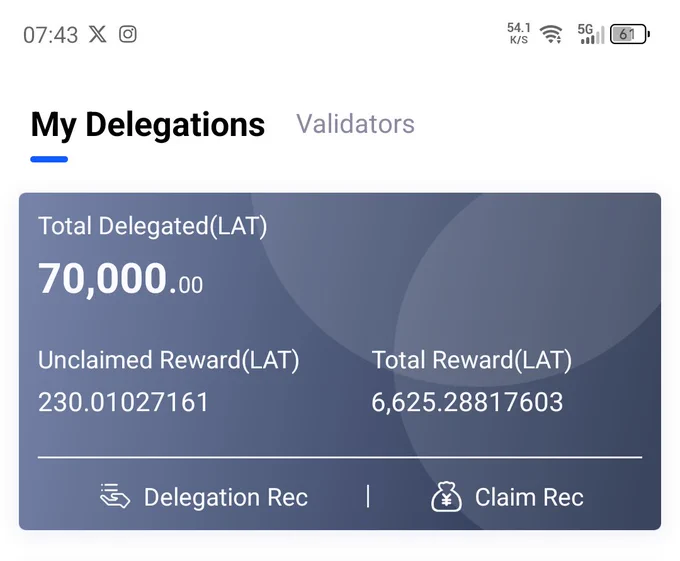
Task: Open Delegation Rec records
Action: point(204,496)
